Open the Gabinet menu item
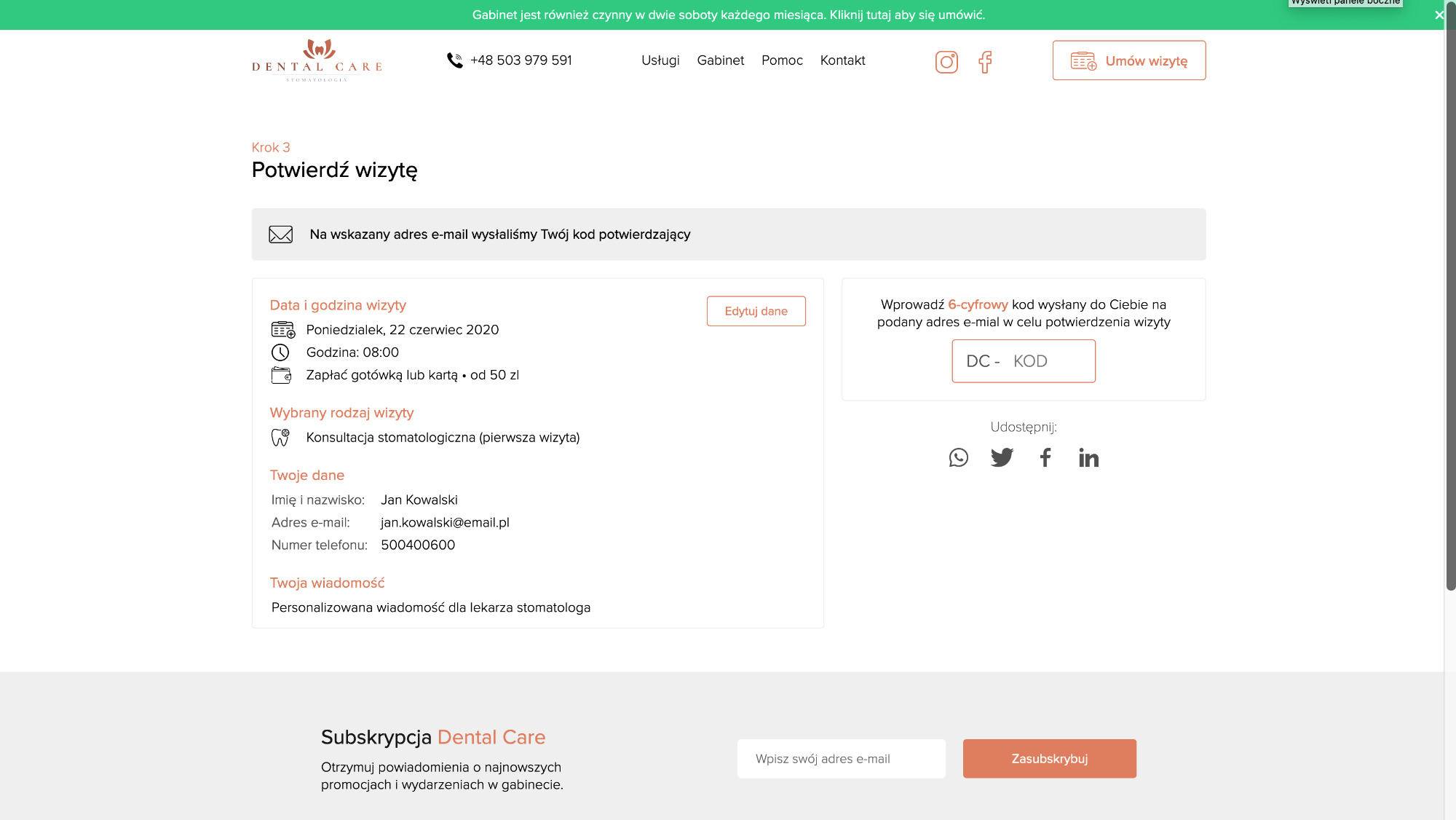The height and width of the screenshot is (820, 1456). (x=720, y=60)
